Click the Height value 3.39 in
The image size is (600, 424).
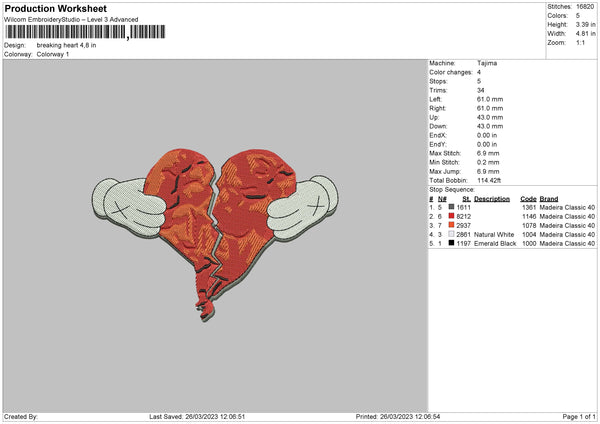[585, 24]
